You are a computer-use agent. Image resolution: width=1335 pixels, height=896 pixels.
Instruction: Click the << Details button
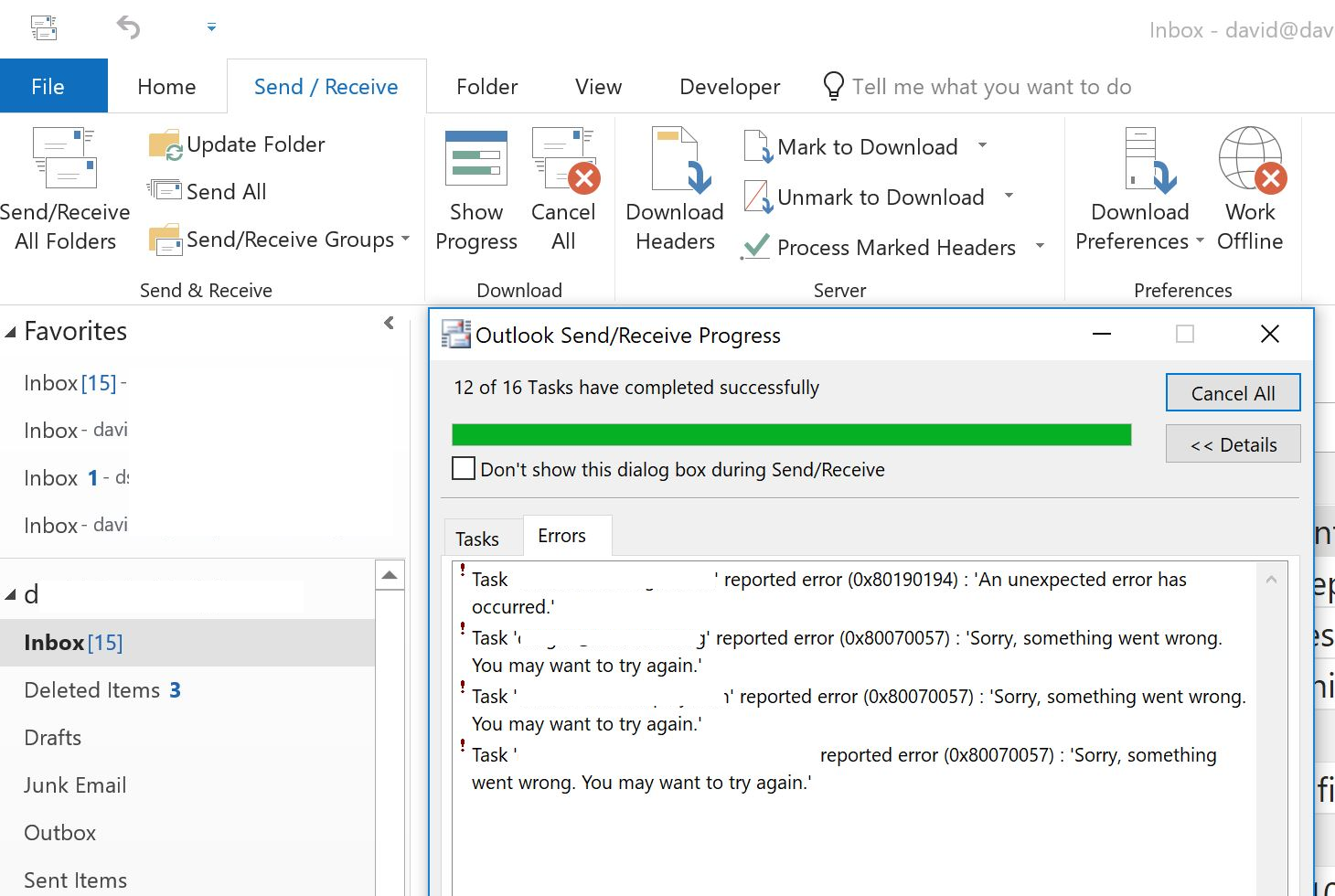(1233, 444)
